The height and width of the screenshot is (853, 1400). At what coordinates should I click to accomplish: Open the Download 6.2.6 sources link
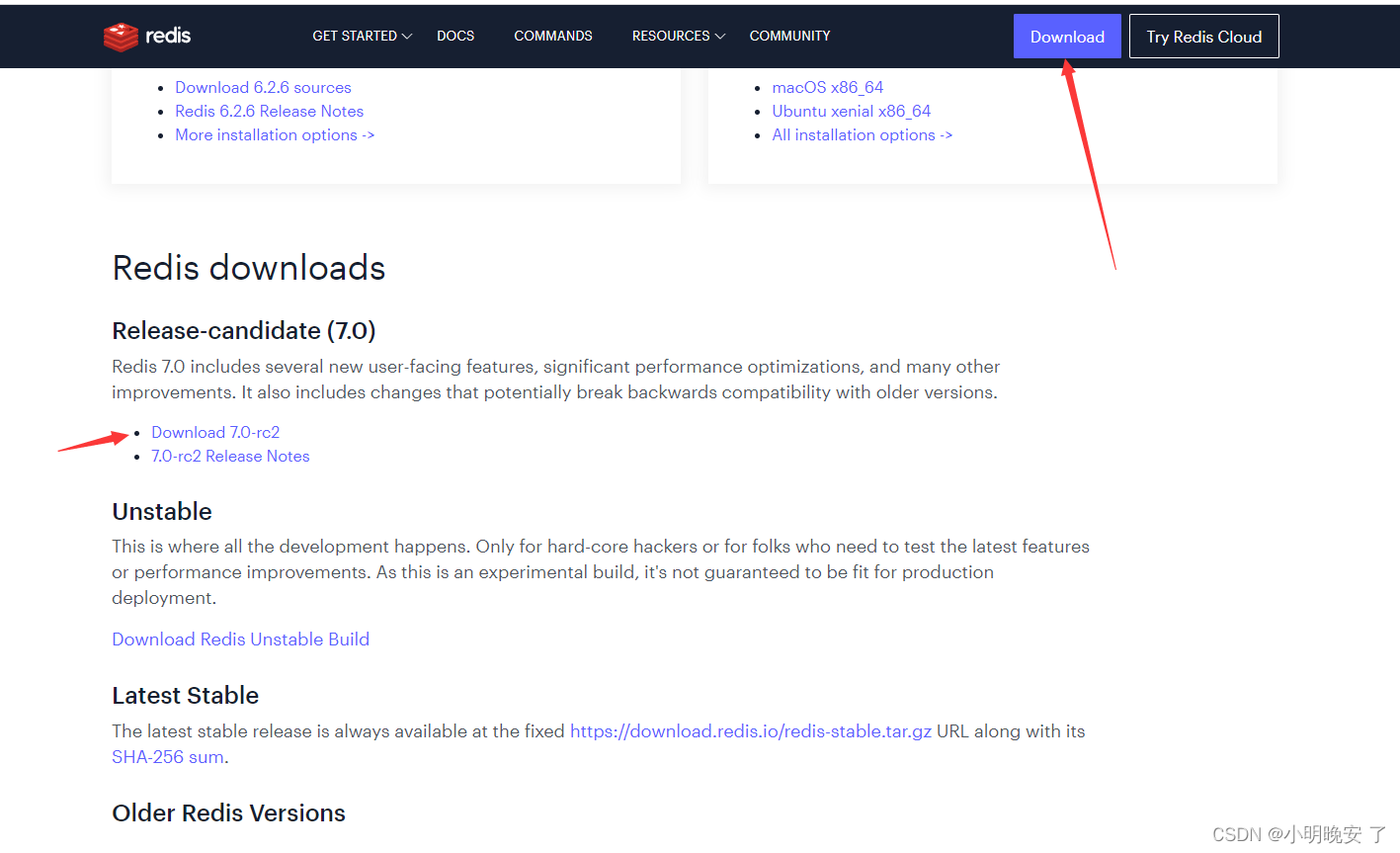tap(263, 87)
